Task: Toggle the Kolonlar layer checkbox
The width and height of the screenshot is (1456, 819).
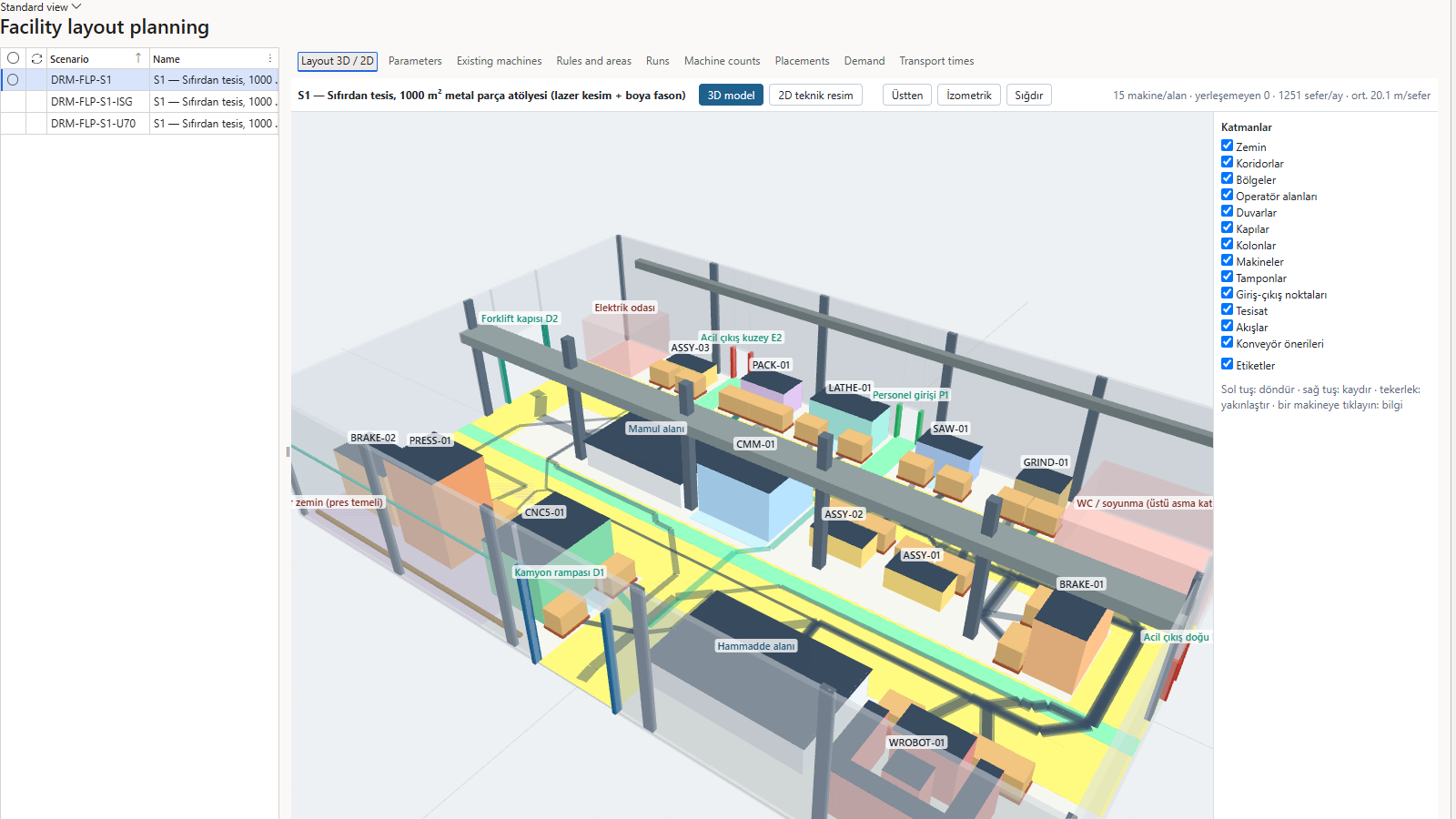Action: click(x=1227, y=244)
